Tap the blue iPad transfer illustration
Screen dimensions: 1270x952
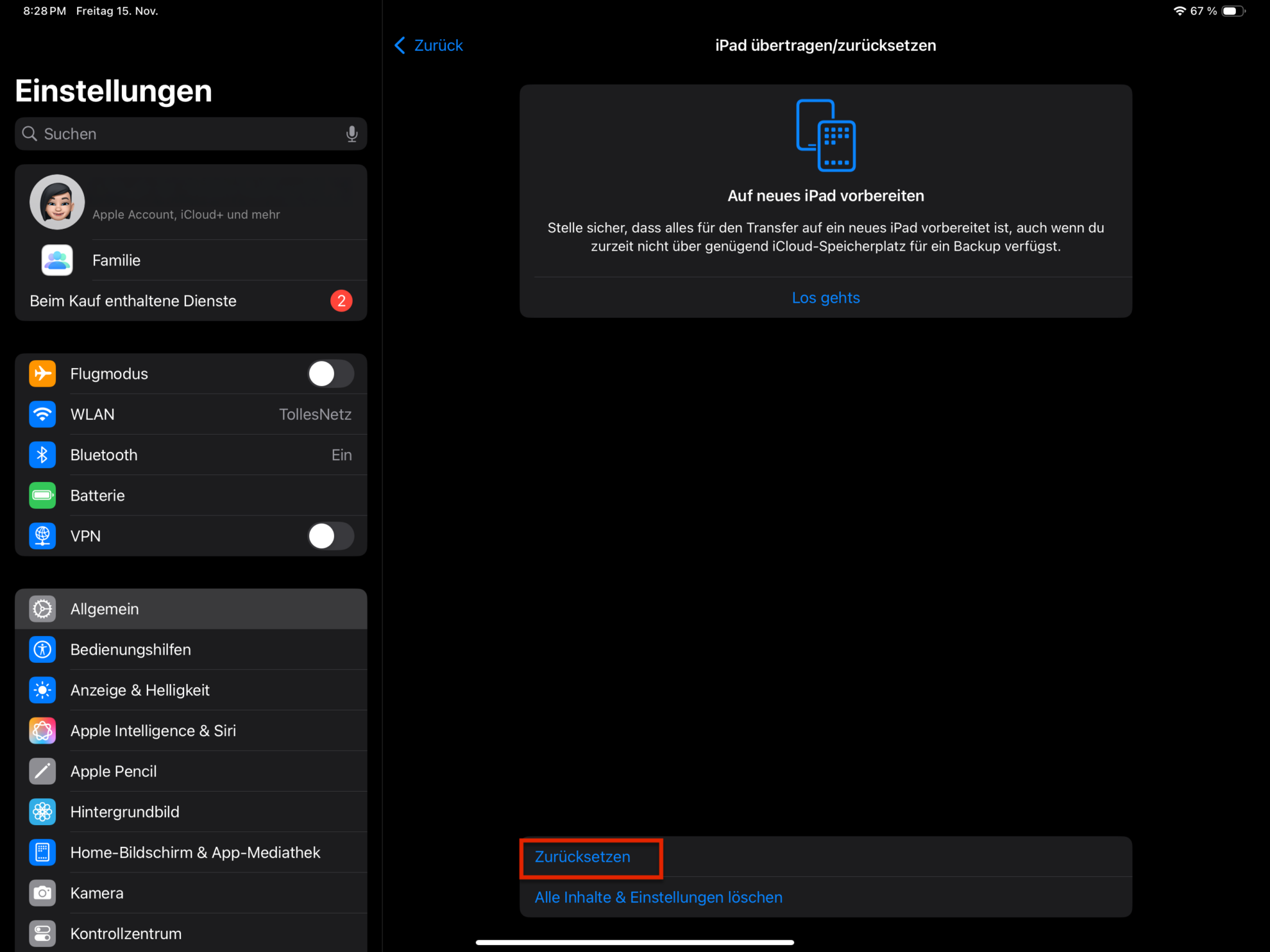(825, 135)
